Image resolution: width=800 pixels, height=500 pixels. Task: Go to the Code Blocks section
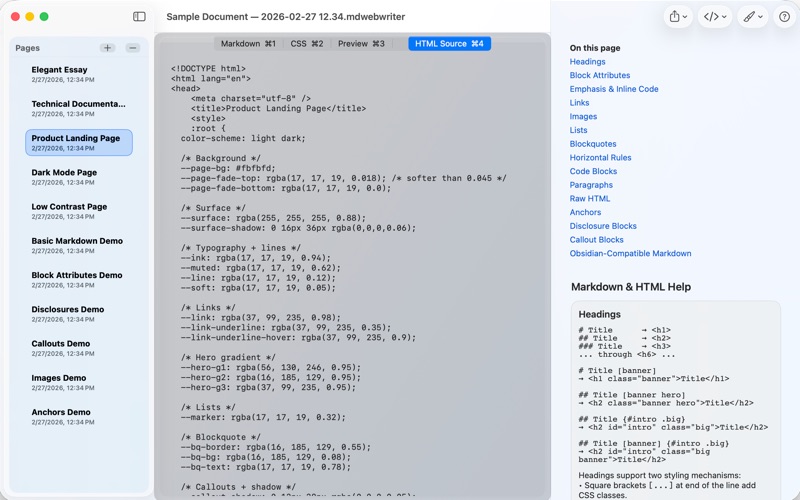coord(593,171)
